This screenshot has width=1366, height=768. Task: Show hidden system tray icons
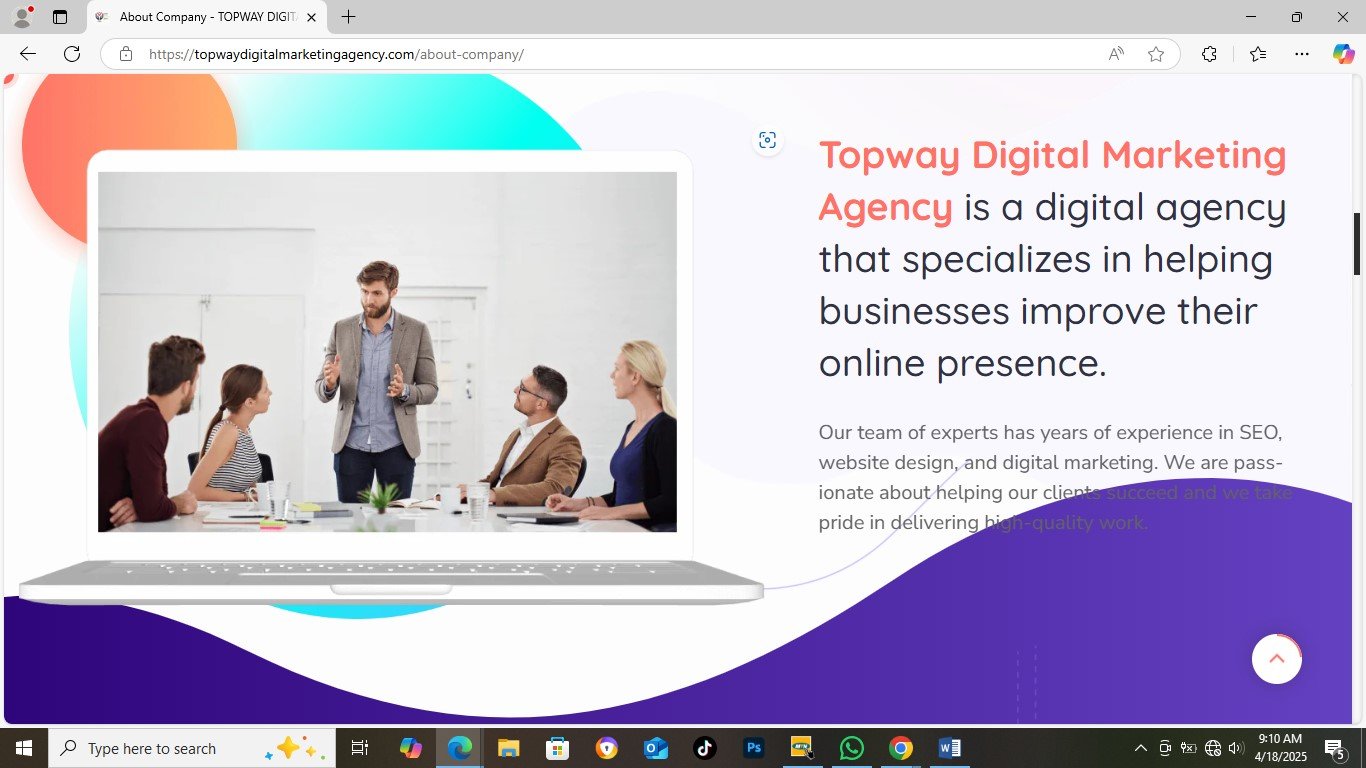click(1140, 748)
